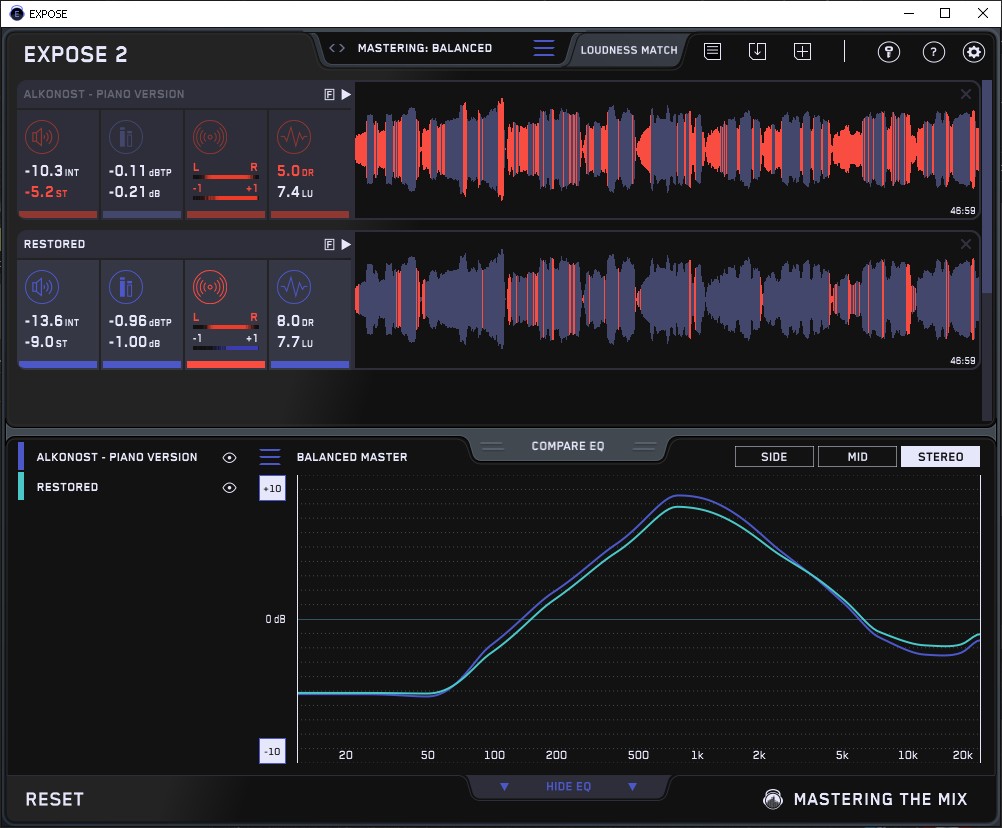Click the help question mark icon

pyautogui.click(x=933, y=52)
